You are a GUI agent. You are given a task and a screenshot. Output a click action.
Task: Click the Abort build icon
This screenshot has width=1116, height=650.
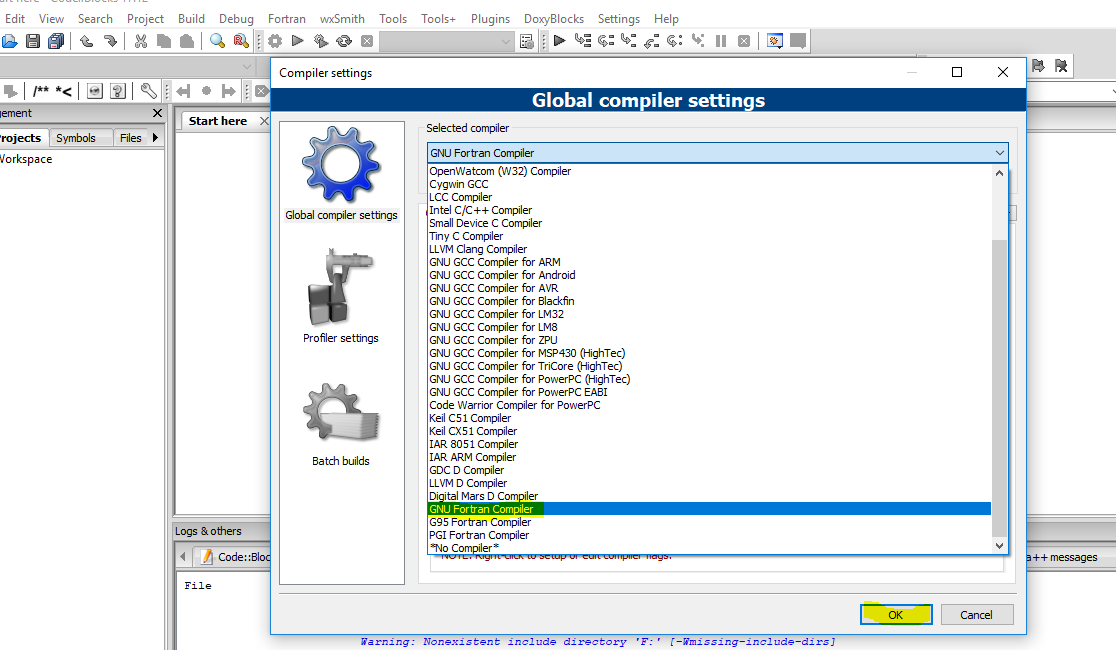click(x=367, y=41)
